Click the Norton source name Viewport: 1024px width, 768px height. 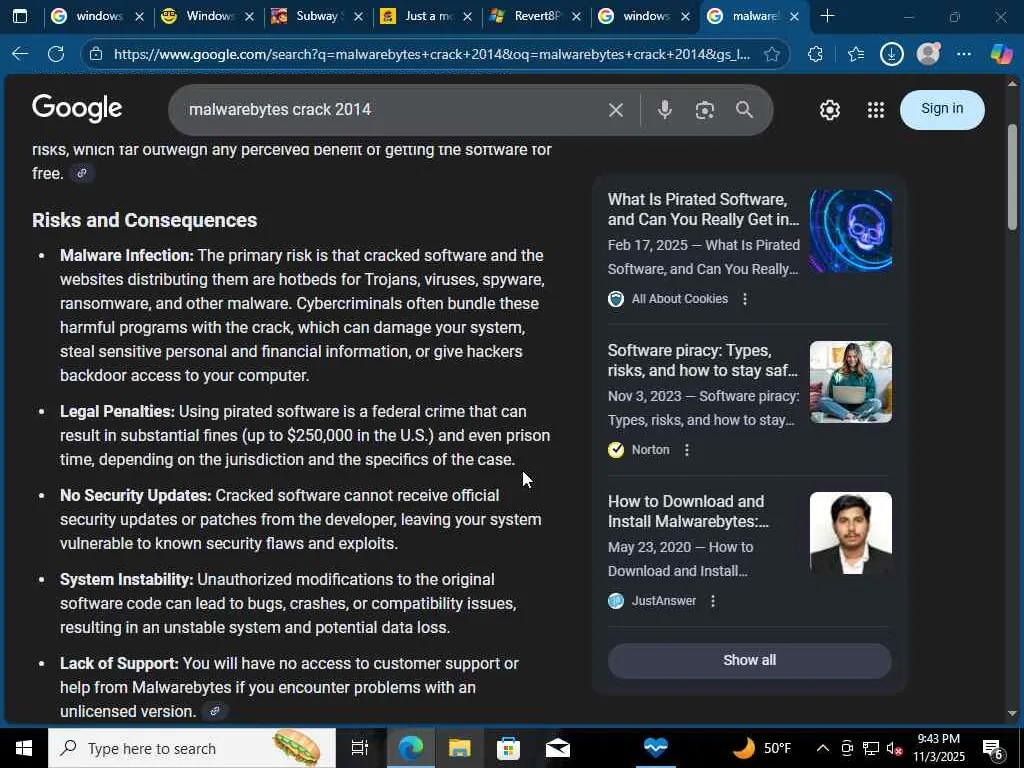click(x=650, y=450)
